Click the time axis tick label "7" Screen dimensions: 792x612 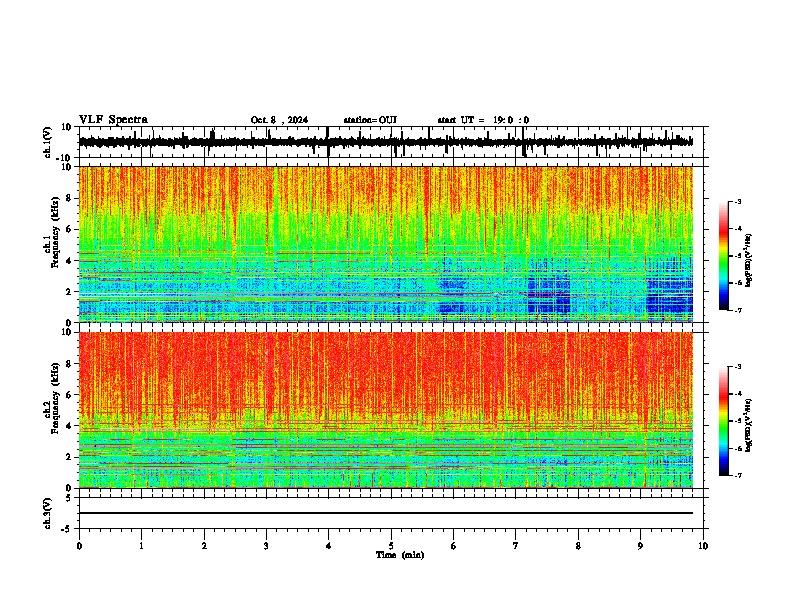516,546
